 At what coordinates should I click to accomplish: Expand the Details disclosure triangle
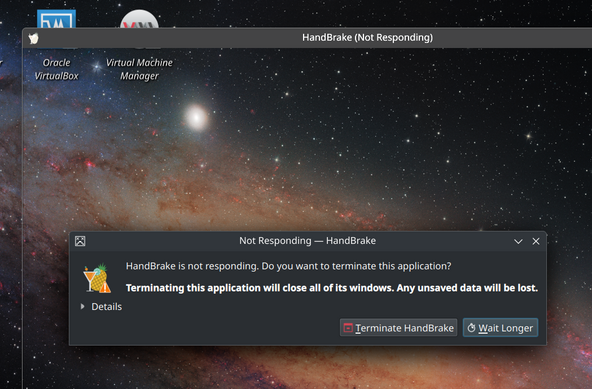tap(82, 307)
